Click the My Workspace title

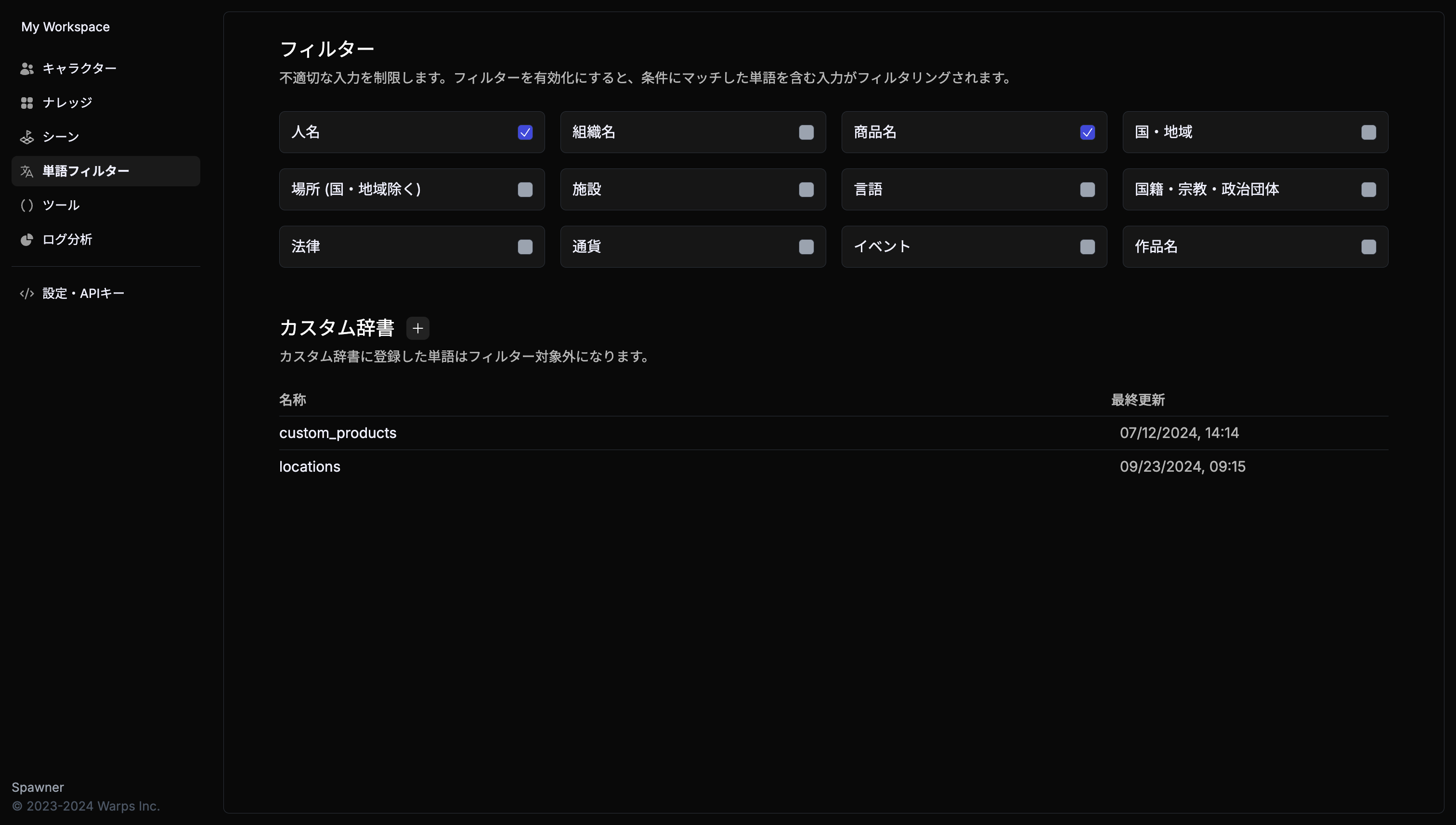point(65,26)
